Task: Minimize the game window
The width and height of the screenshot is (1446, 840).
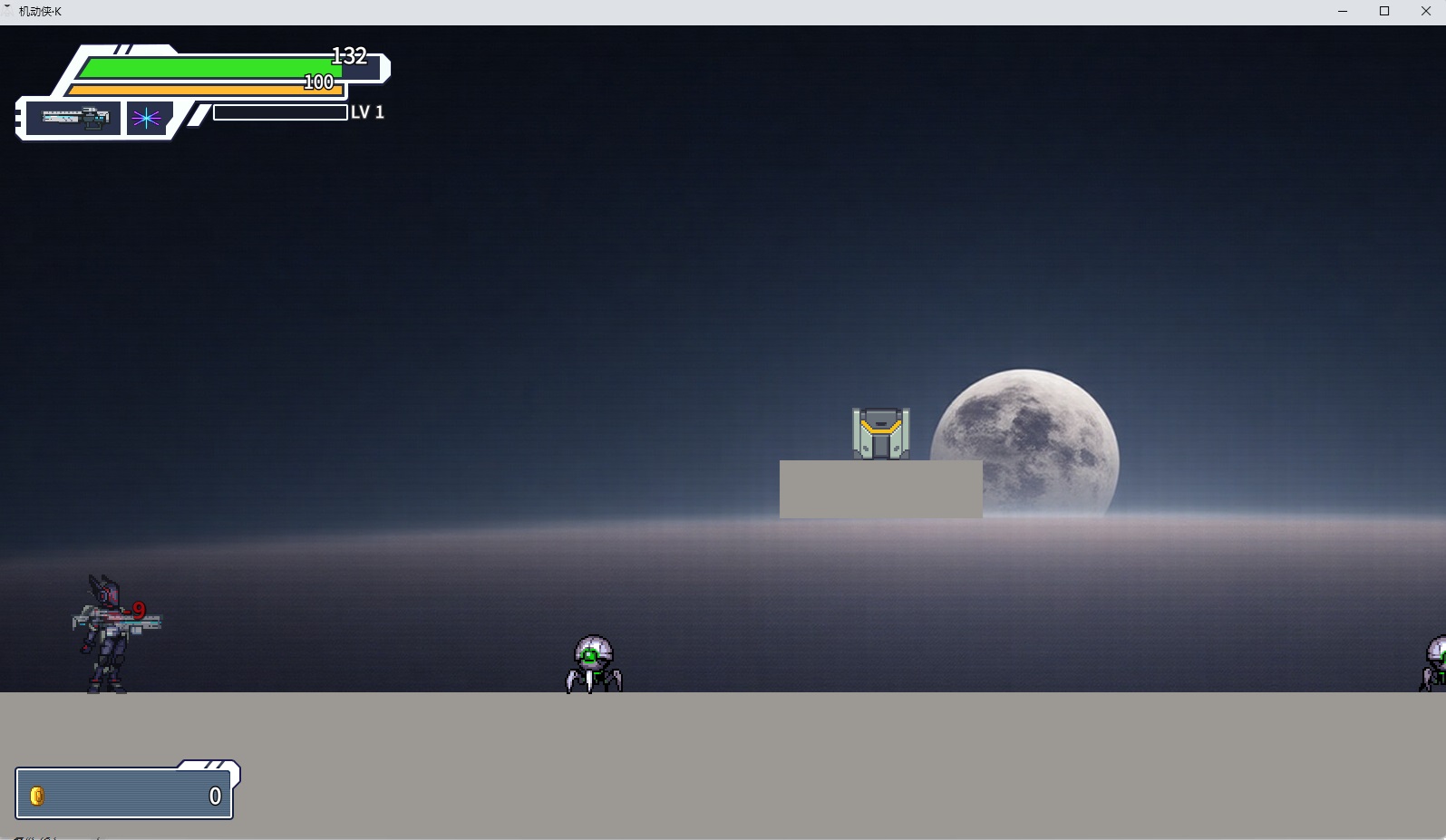Action: (1343, 11)
